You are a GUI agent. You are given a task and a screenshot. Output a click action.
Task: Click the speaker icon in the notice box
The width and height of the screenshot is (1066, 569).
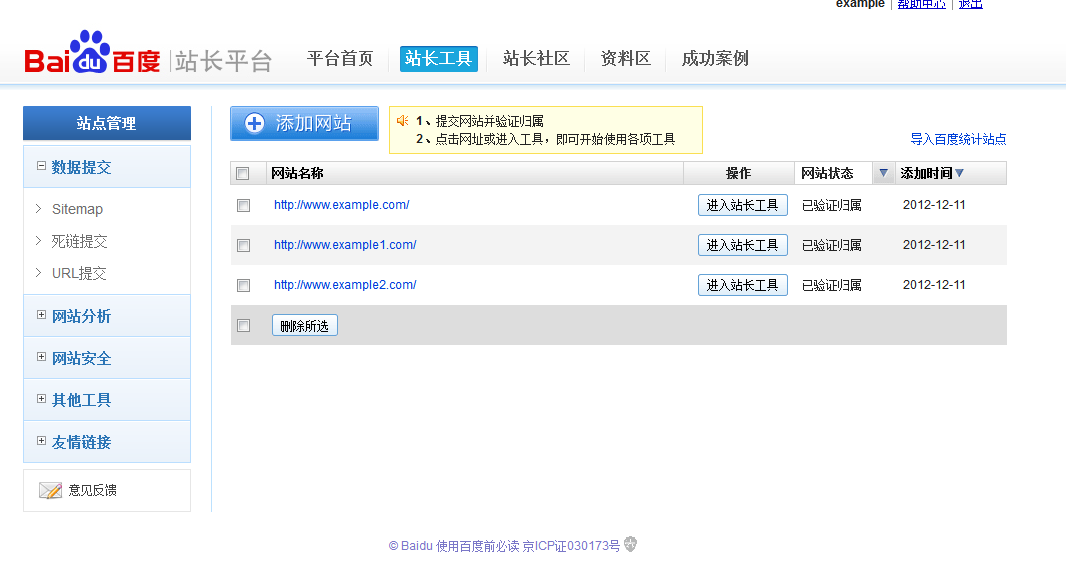(402, 121)
